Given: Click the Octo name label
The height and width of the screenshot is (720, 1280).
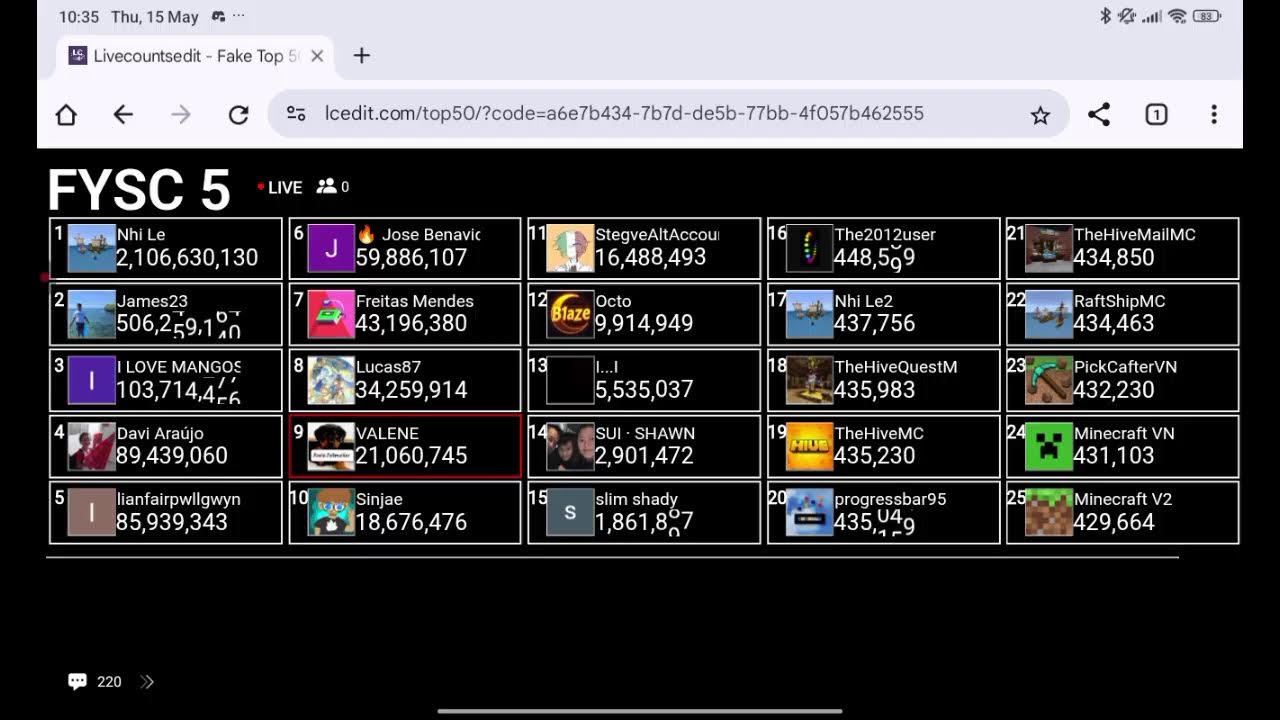Looking at the screenshot, I should [613, 301].
